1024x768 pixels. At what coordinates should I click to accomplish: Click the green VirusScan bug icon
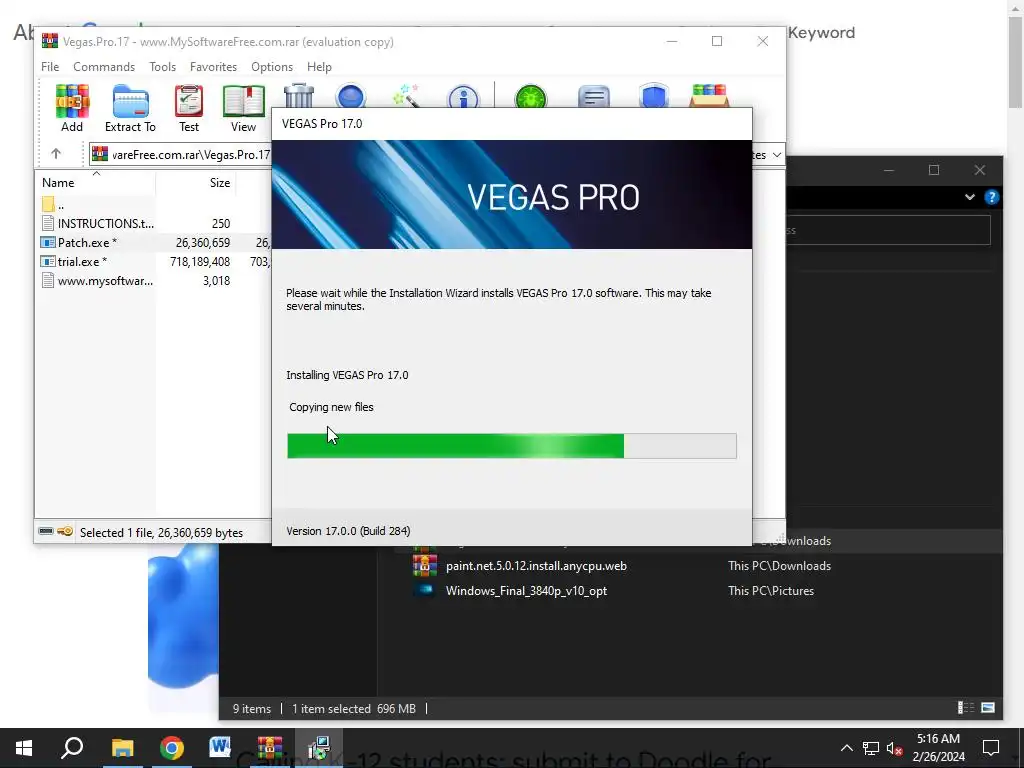(x=530, y=97)
